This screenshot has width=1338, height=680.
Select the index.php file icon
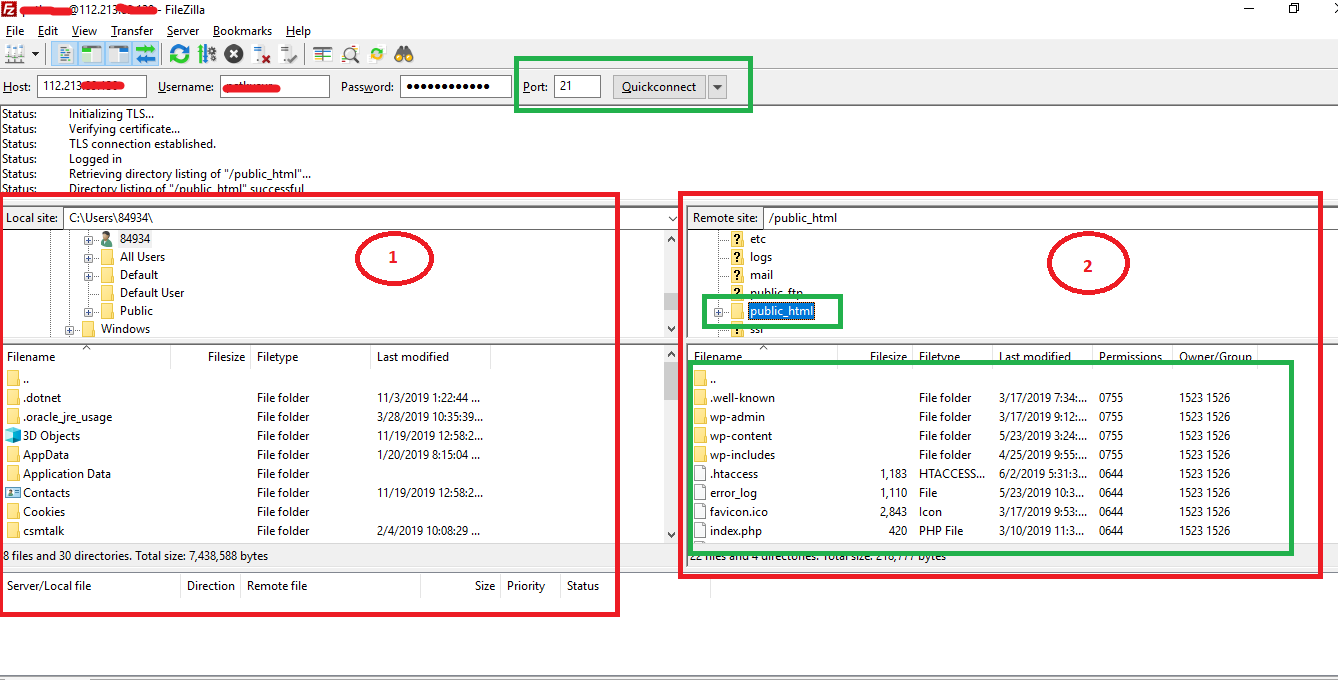(x=700, y=531)
